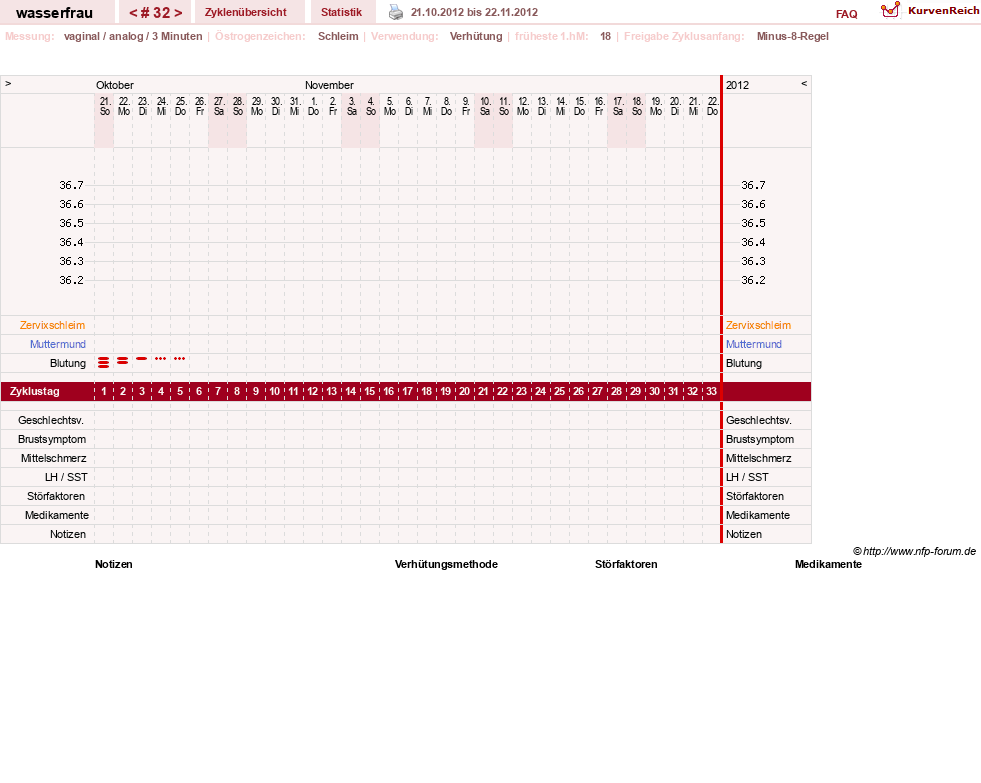Click the 2012 year label
The width and height of the screenshot is (981, 783).
pos(737,85)
